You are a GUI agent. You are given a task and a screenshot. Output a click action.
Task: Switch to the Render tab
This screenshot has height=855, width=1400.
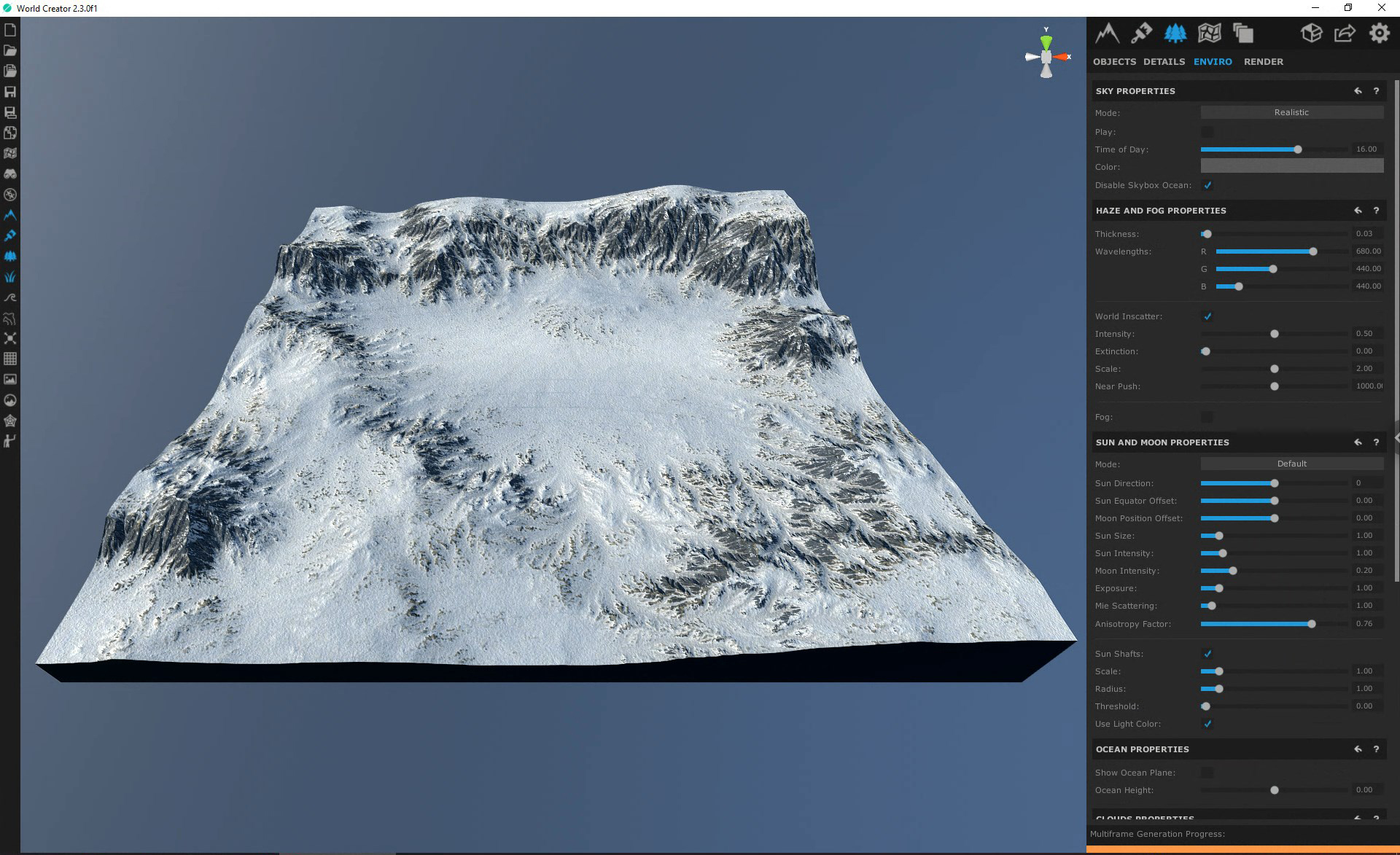pos(1263,62)
